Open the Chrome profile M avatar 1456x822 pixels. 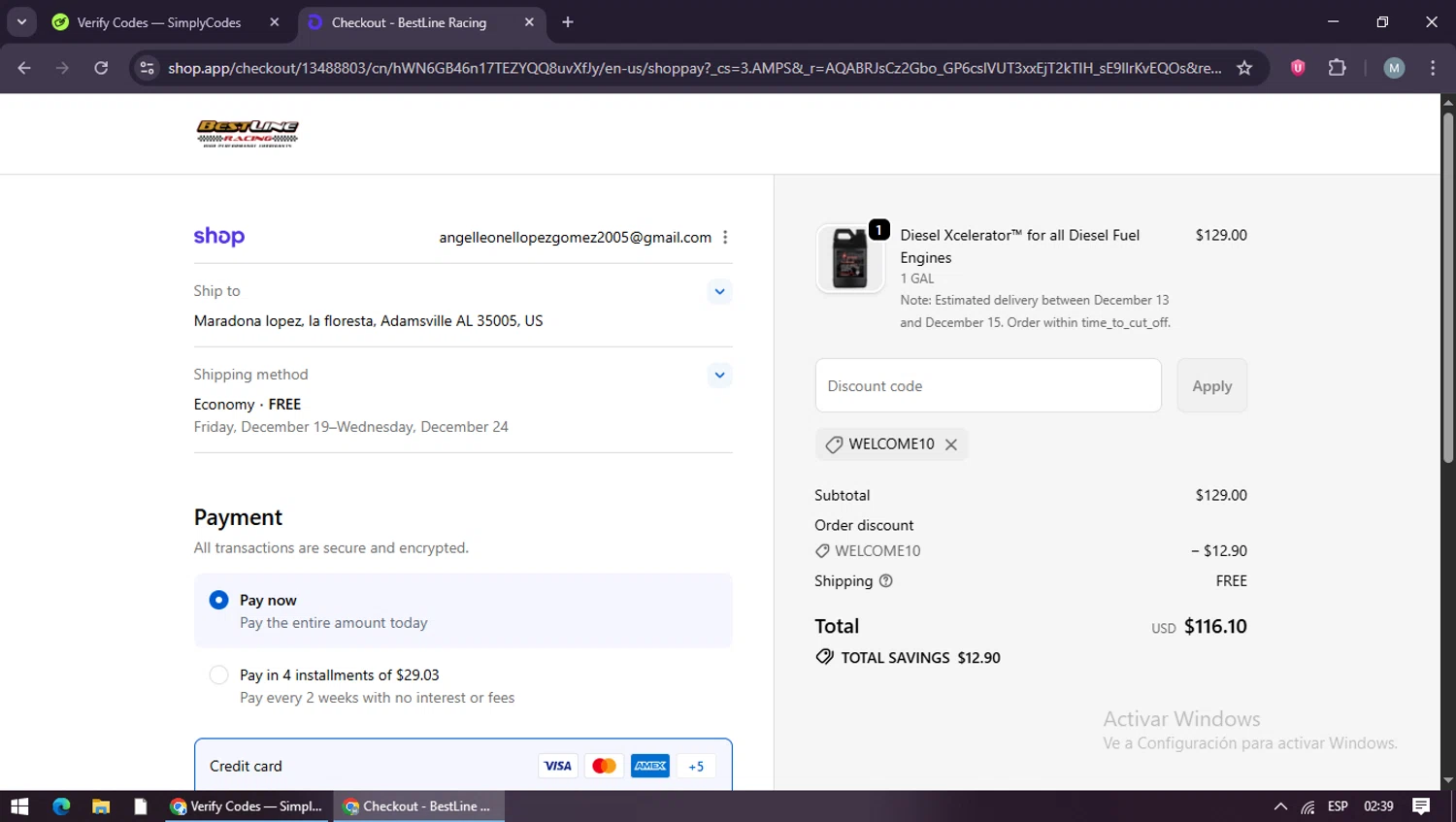click(x=1394, y=68)
